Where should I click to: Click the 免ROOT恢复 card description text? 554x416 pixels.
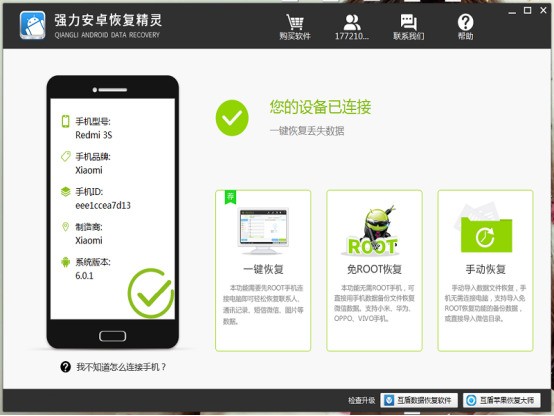pos(374,303)
